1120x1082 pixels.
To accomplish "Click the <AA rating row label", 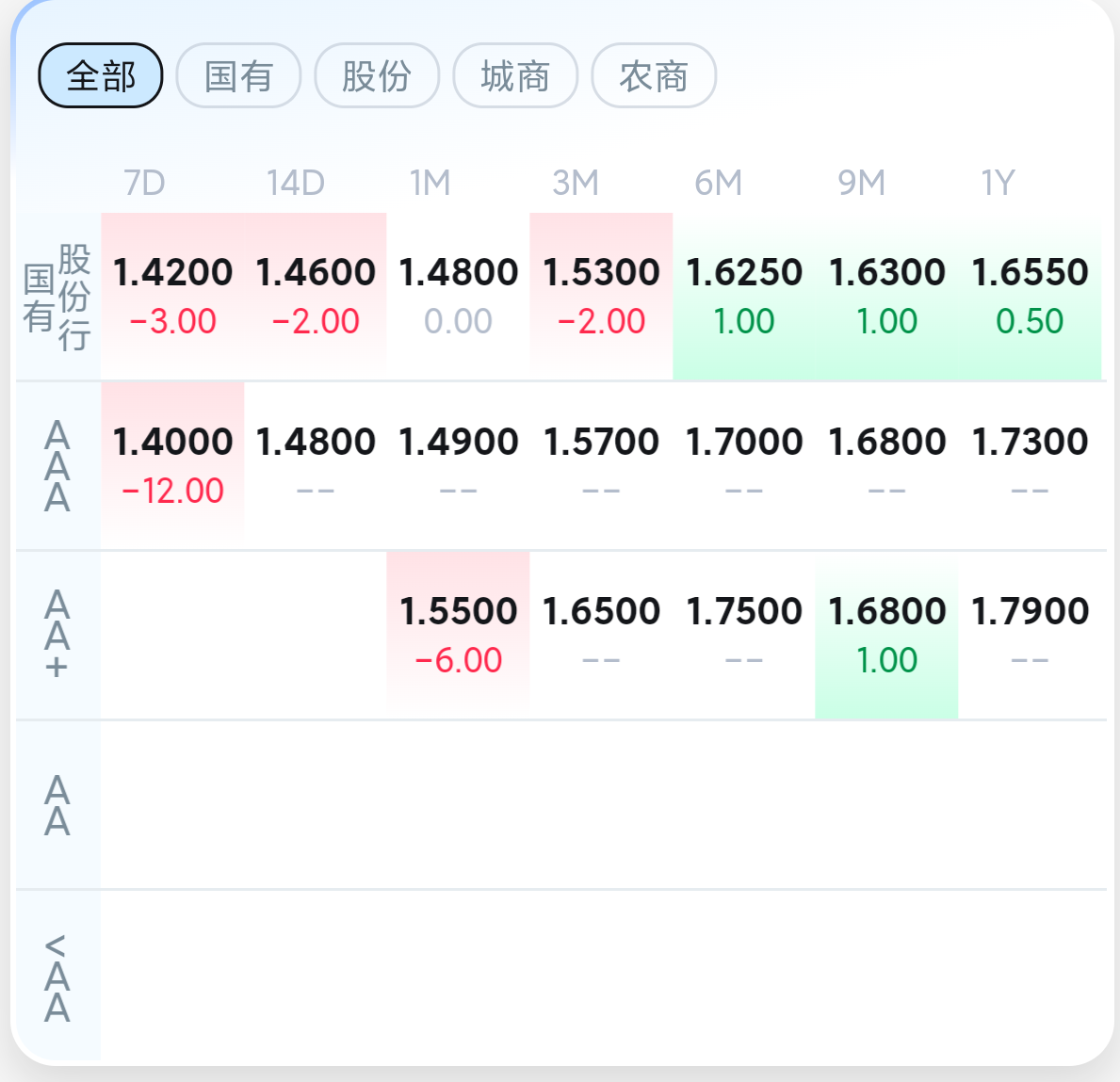I will 57,977.
